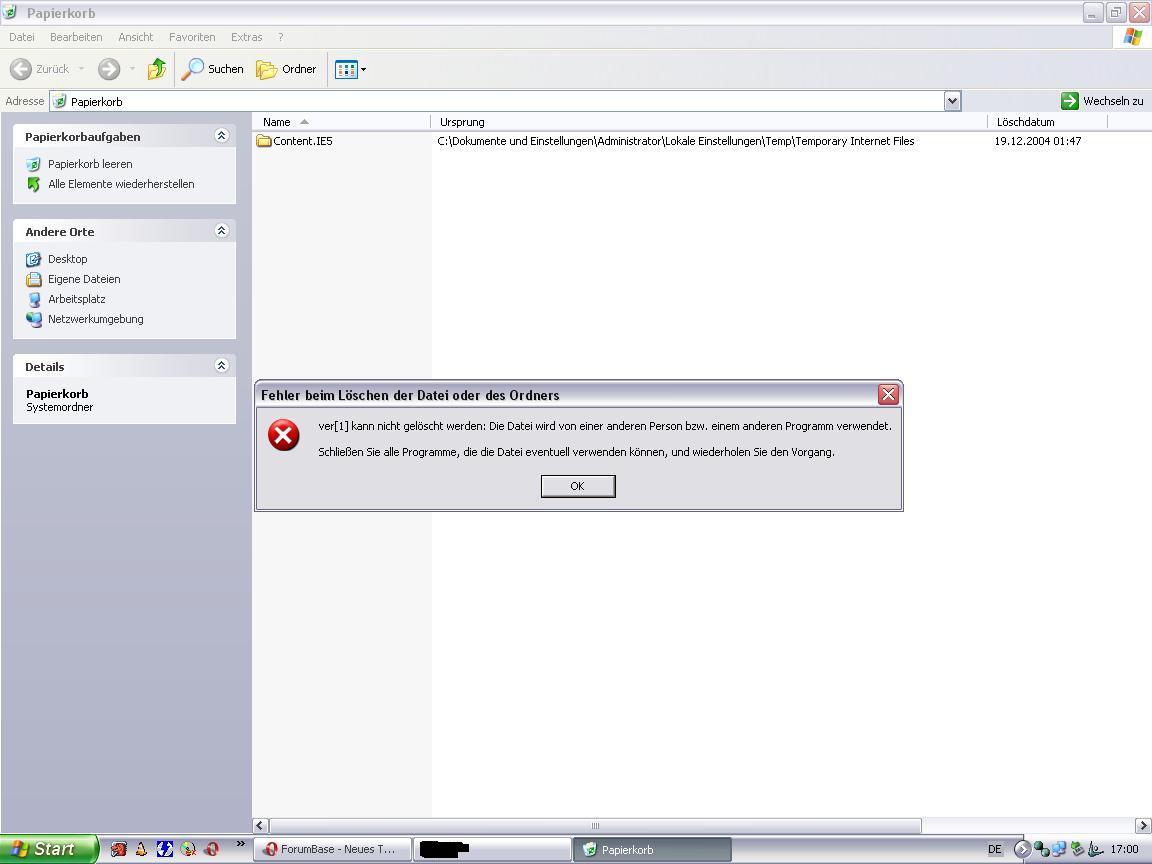Click the first quick launch icon
The image size is (1152, 864).
(x=118, y=849)
